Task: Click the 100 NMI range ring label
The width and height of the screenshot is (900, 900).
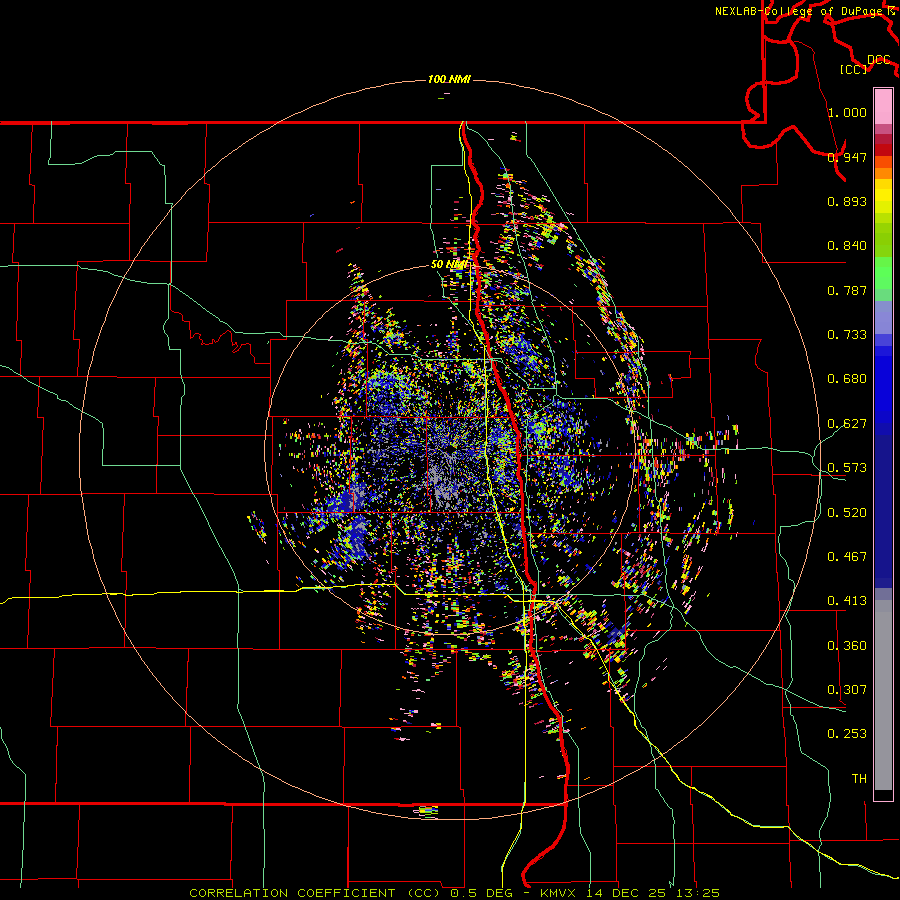Action: point(449,79)
